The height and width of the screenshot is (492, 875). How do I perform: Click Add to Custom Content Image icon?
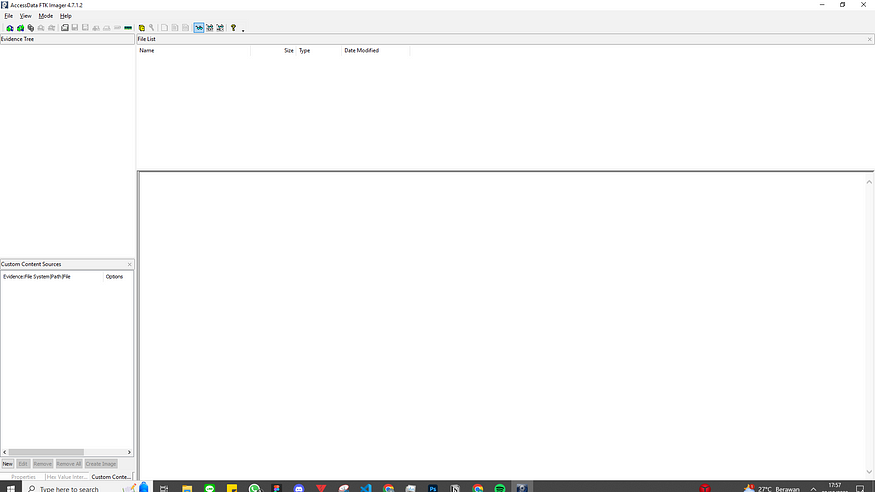point(96,28)
